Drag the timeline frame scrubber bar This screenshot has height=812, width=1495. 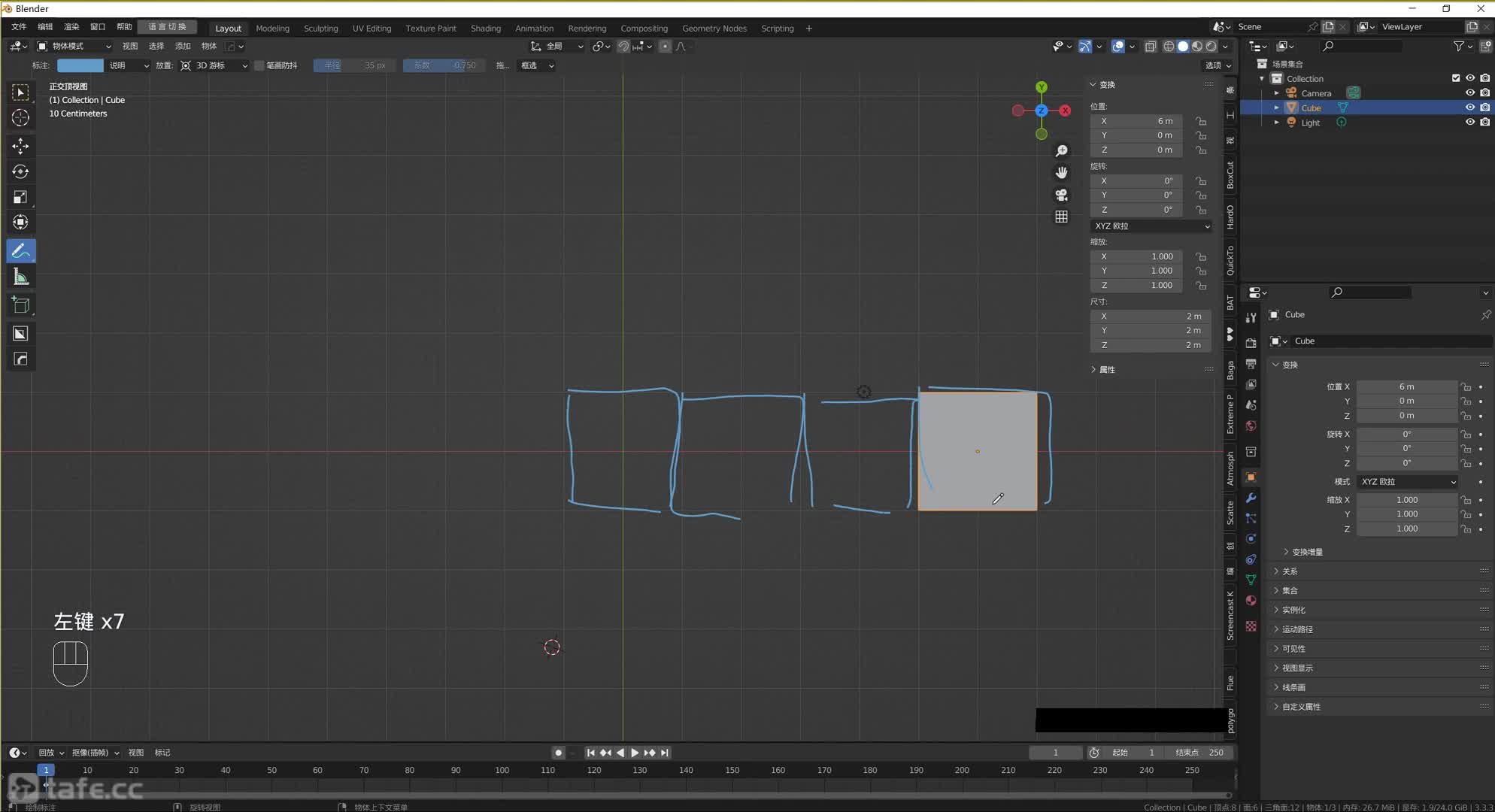click(x=46, y=770)
